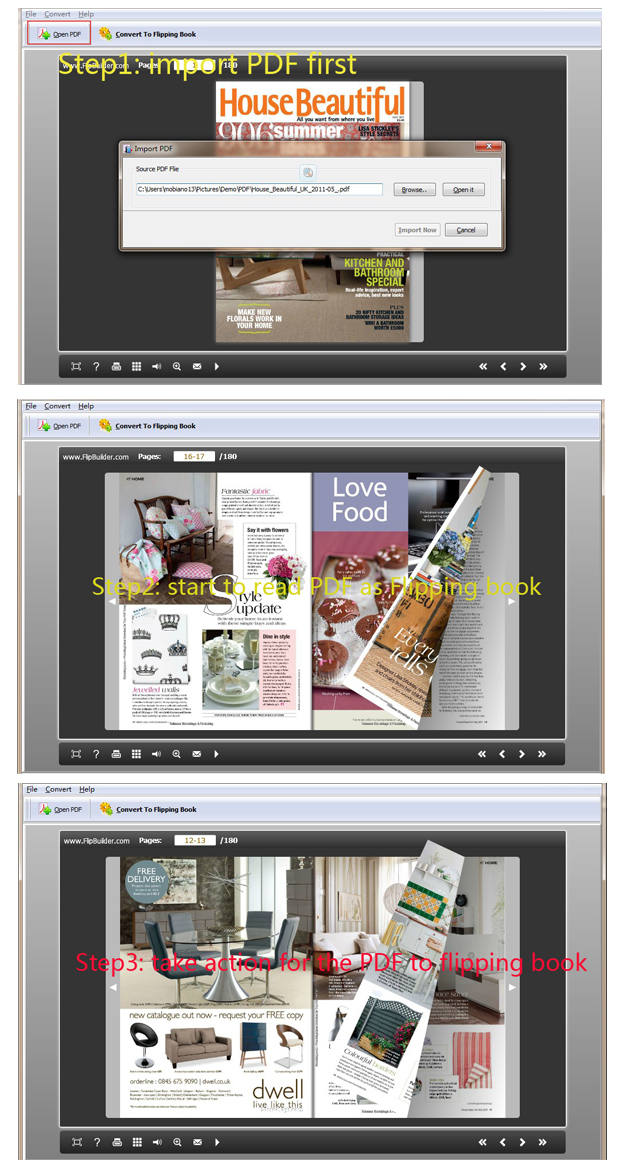Toggle sound in pages 16-17 viewer
The image size is (620, 1170).
click(x=157, y=754)
